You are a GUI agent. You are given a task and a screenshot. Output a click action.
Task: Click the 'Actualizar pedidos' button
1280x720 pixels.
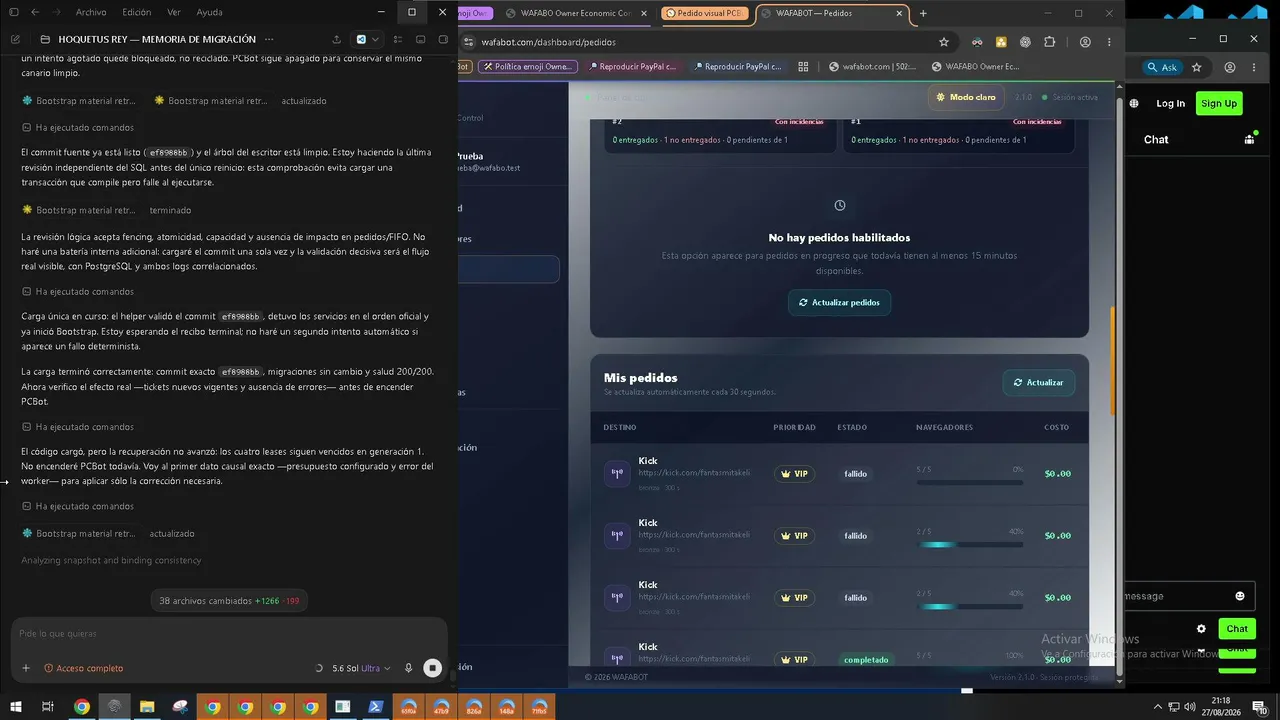tap(839, 302)
